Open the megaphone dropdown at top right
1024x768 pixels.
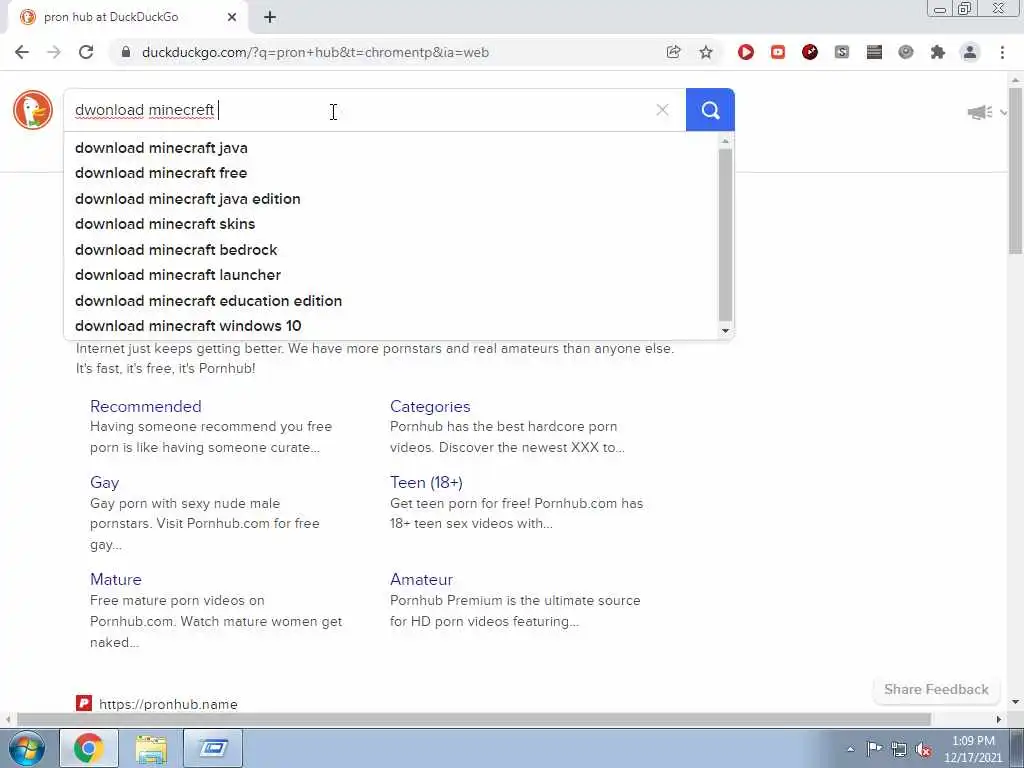click(985, 112)
